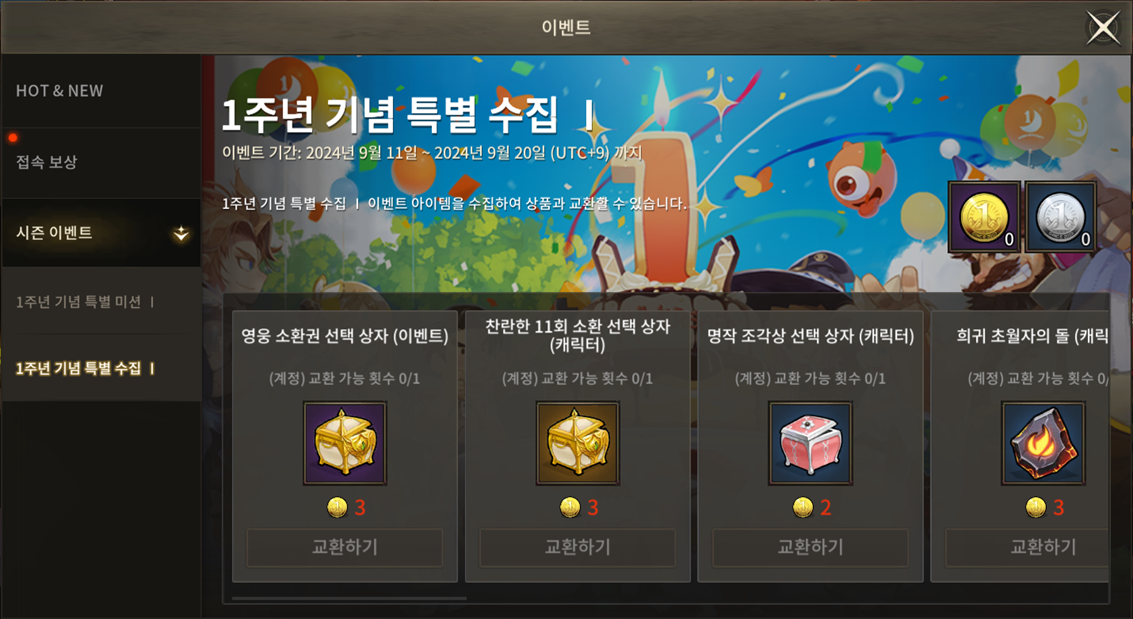Click the pink box icon for 명작 조각상 선택 상자
Image resolution: width=1133 pixels, height=619 pixels.
(x=810, y=443)
